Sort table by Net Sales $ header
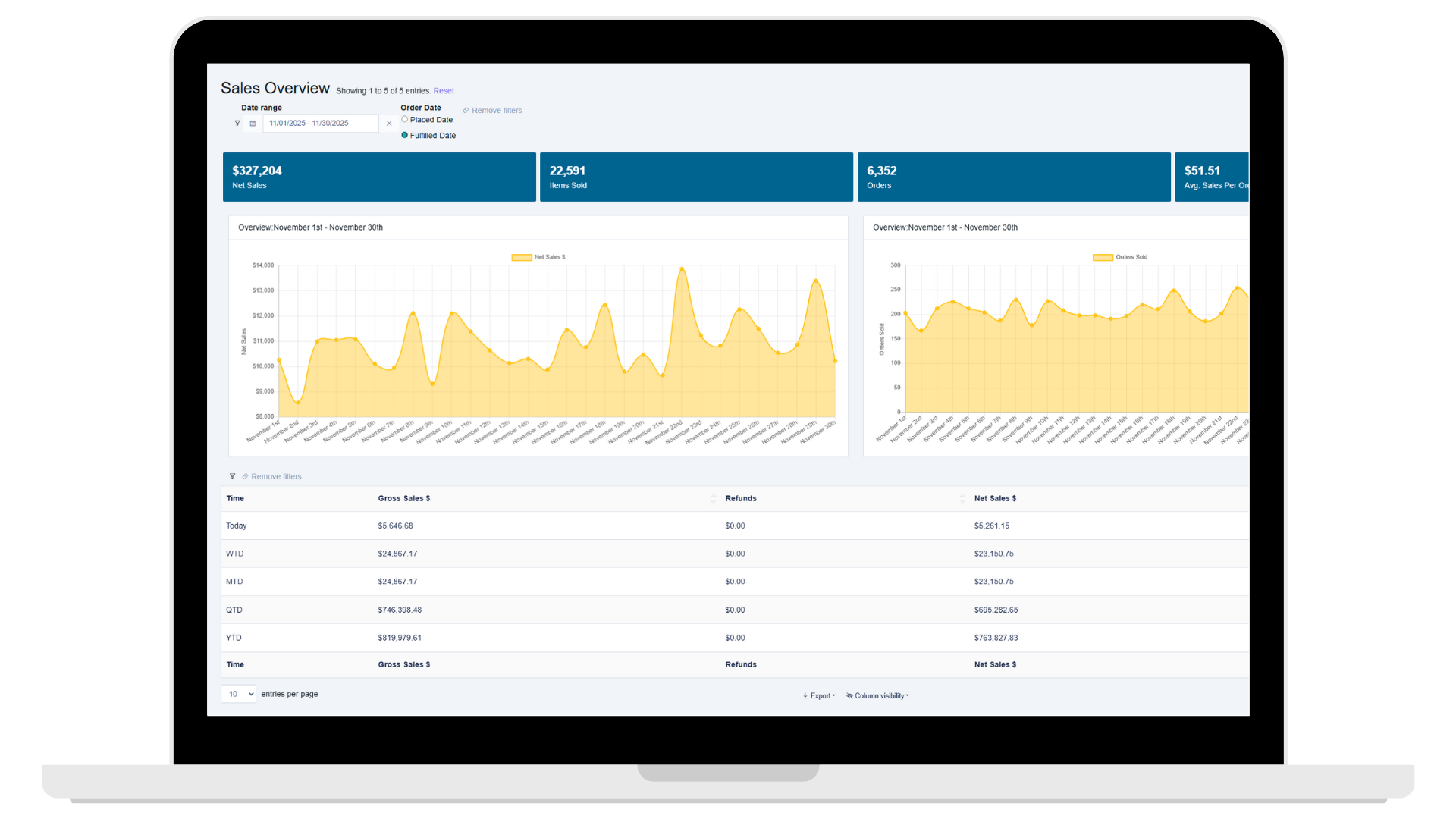The height and width of the screenshot is (819, 1456). 995,498
